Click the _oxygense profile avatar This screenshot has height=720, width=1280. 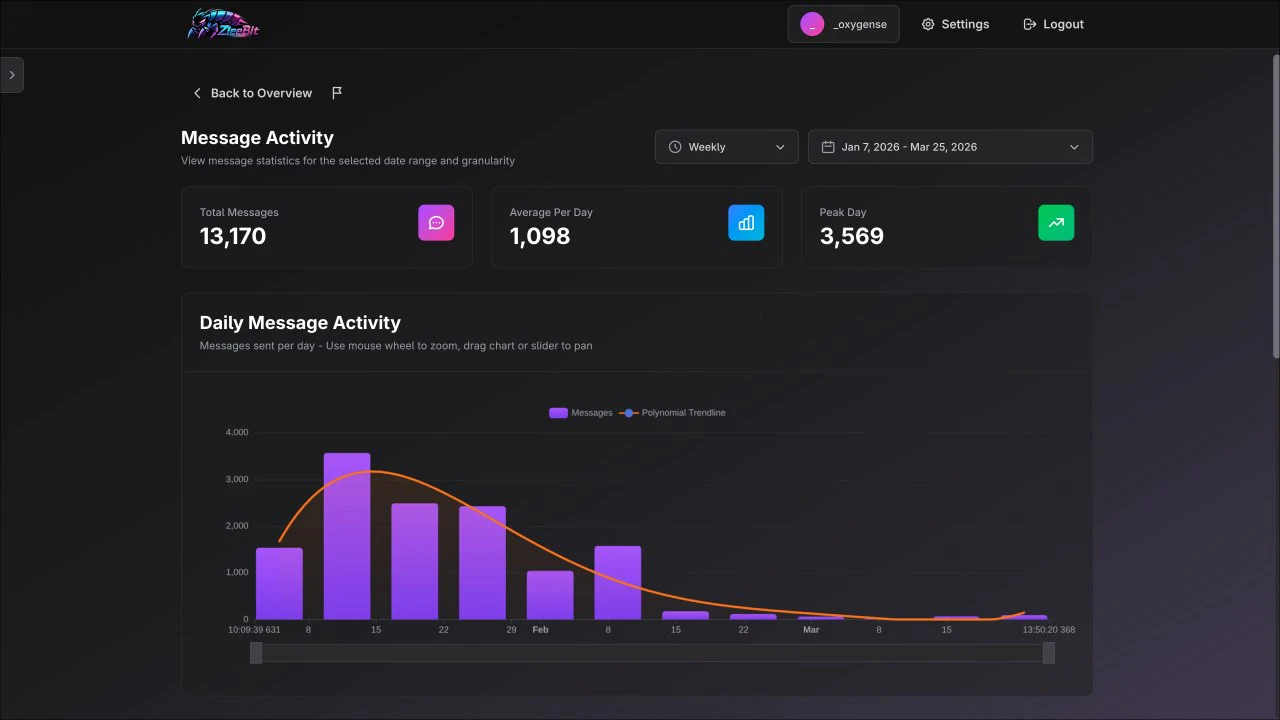pyautogui.click(x=811, y=23)
